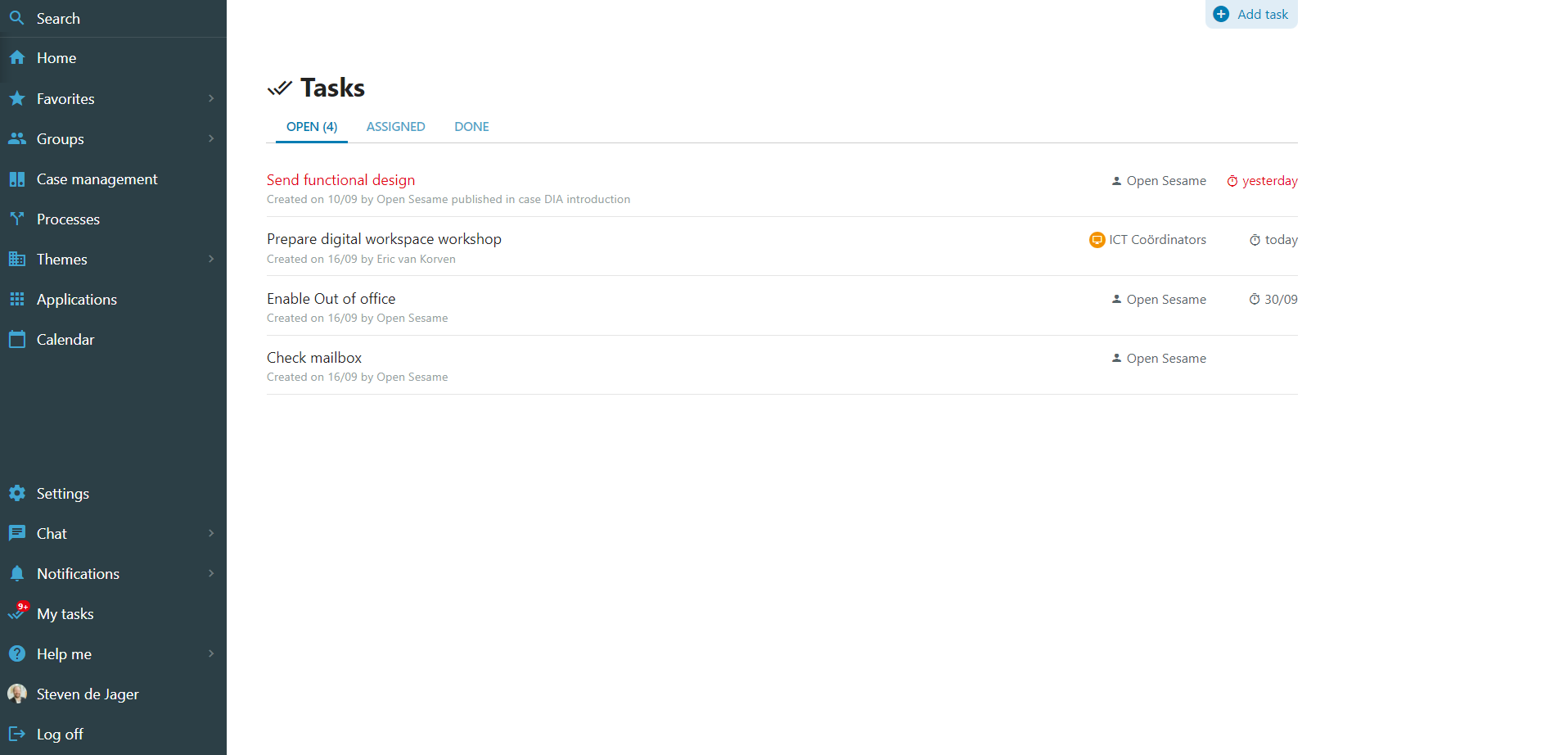Switch to the ASSIGNED tab
Image resolution: width=1568 pixels, height=755 pixels.
395,127
